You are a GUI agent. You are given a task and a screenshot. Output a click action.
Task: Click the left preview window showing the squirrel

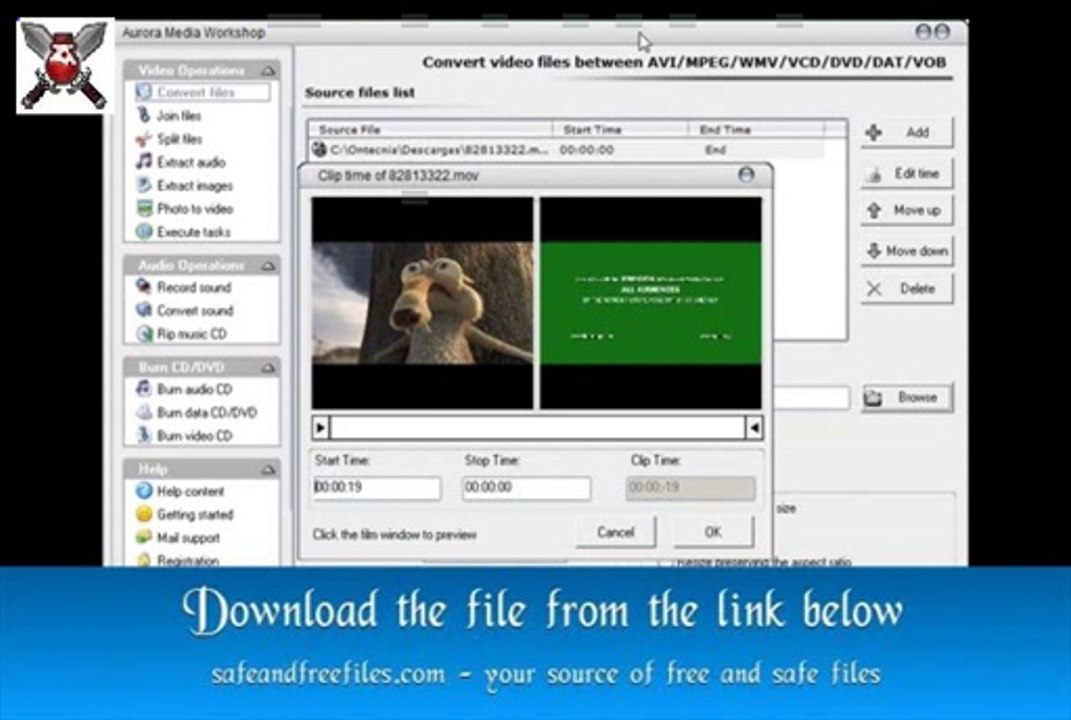click(x=423, y=303)
